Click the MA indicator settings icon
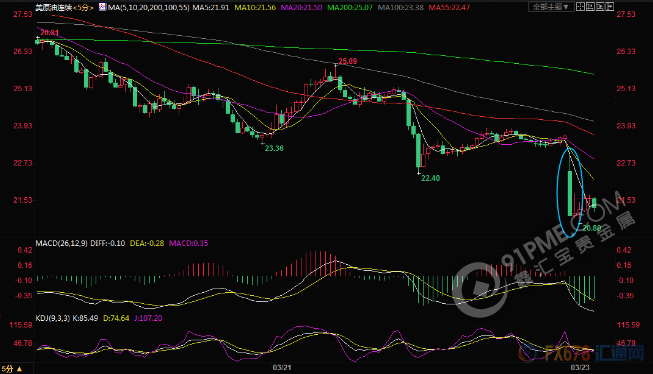Screen dimensions: 653x374 pos(102,7)
